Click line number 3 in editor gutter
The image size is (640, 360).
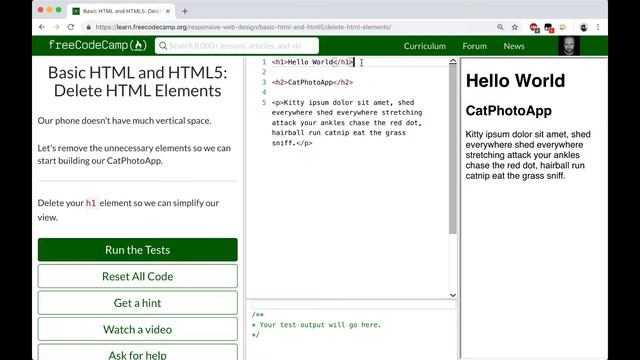click(x=264, y=82)
